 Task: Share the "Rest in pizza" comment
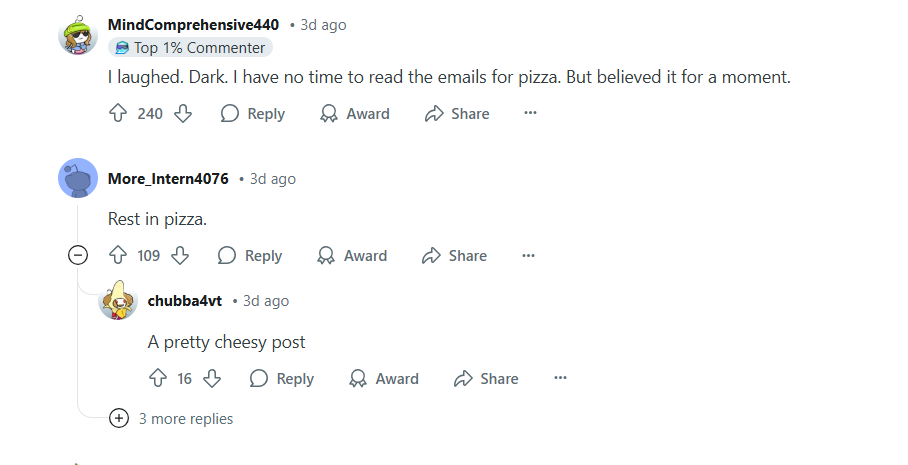[x=455, y=256]
